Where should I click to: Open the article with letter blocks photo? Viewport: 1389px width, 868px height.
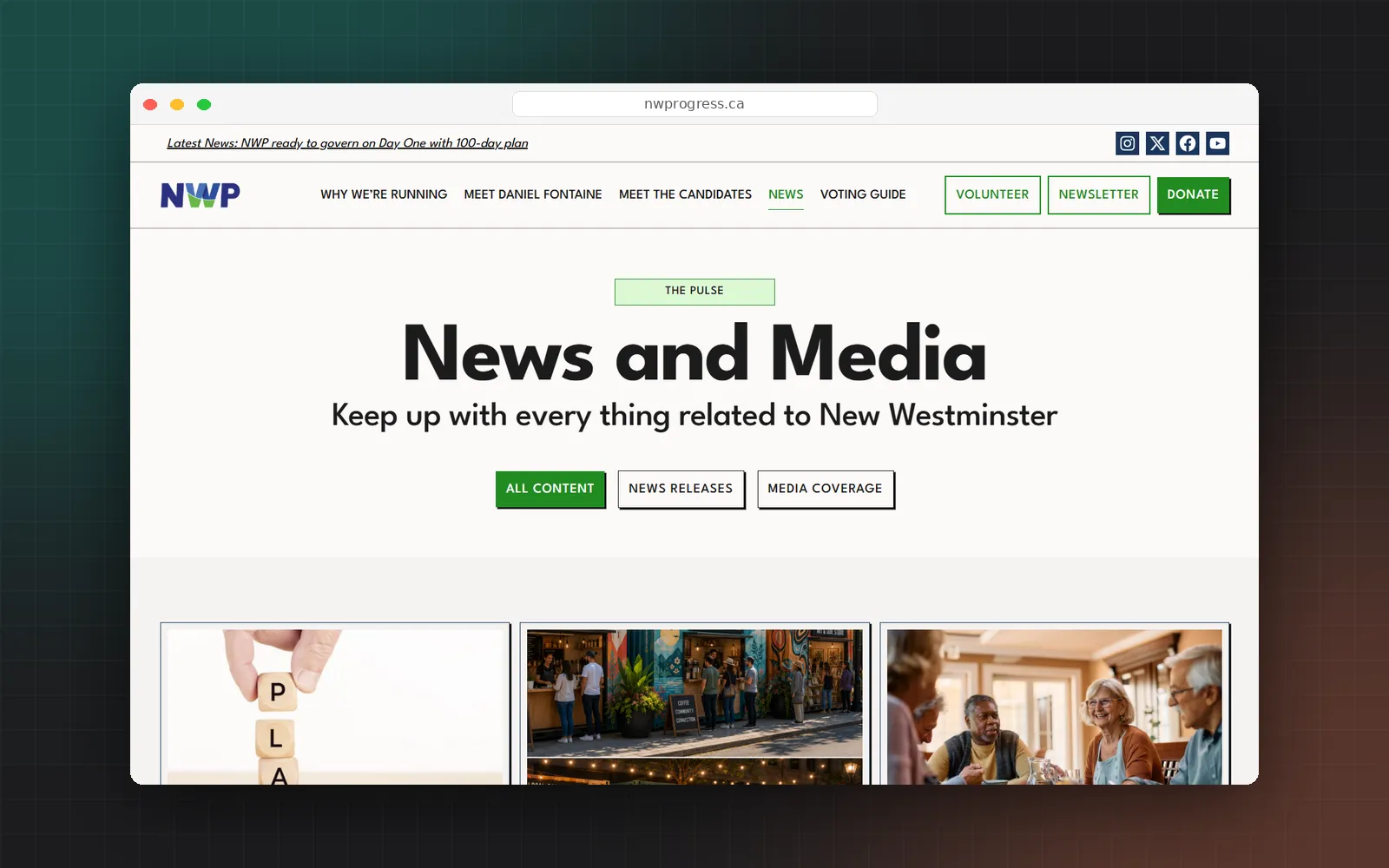click(x=335, y=706)
